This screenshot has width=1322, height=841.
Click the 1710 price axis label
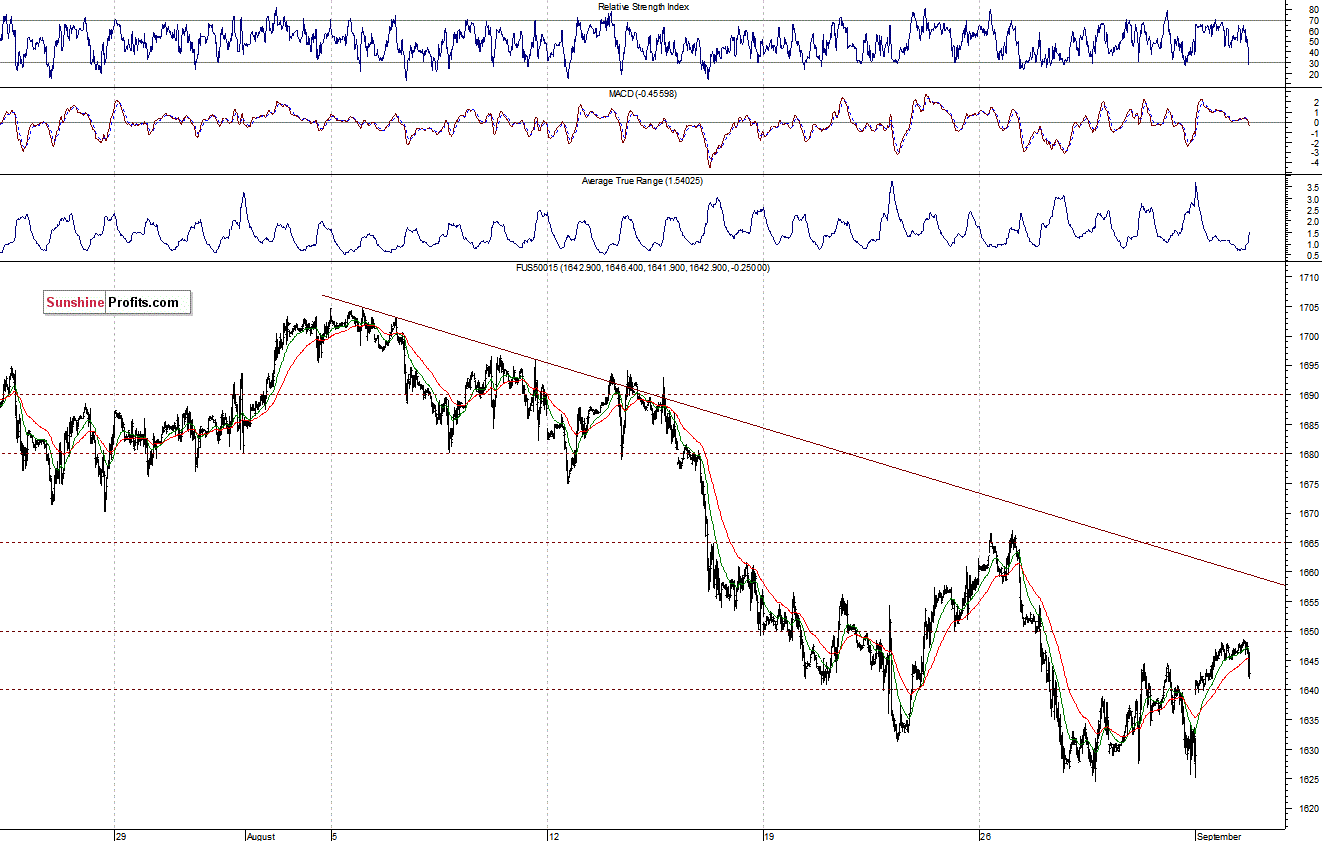pos(1307,277)
